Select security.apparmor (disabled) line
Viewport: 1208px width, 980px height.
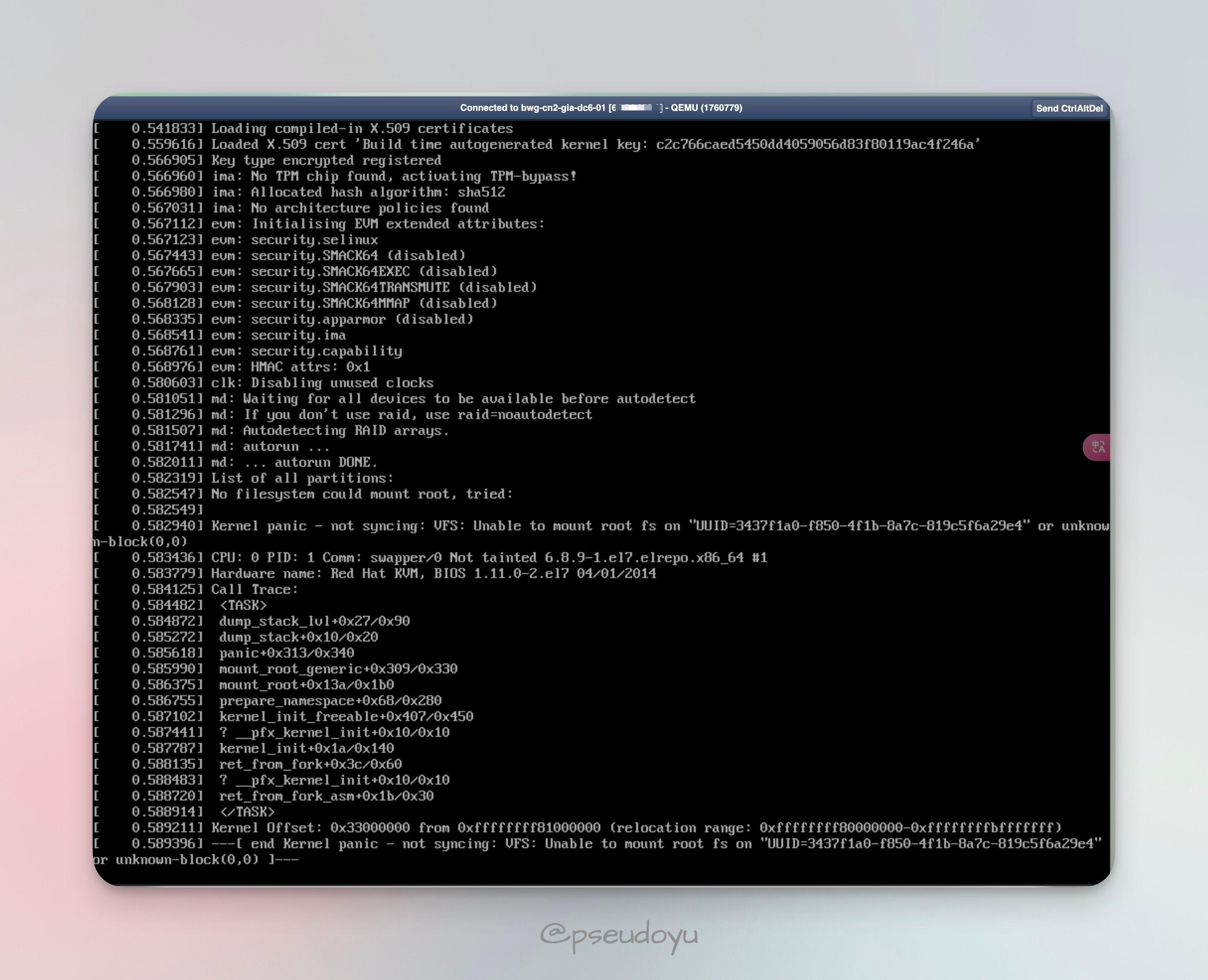[x=284, y=319]
